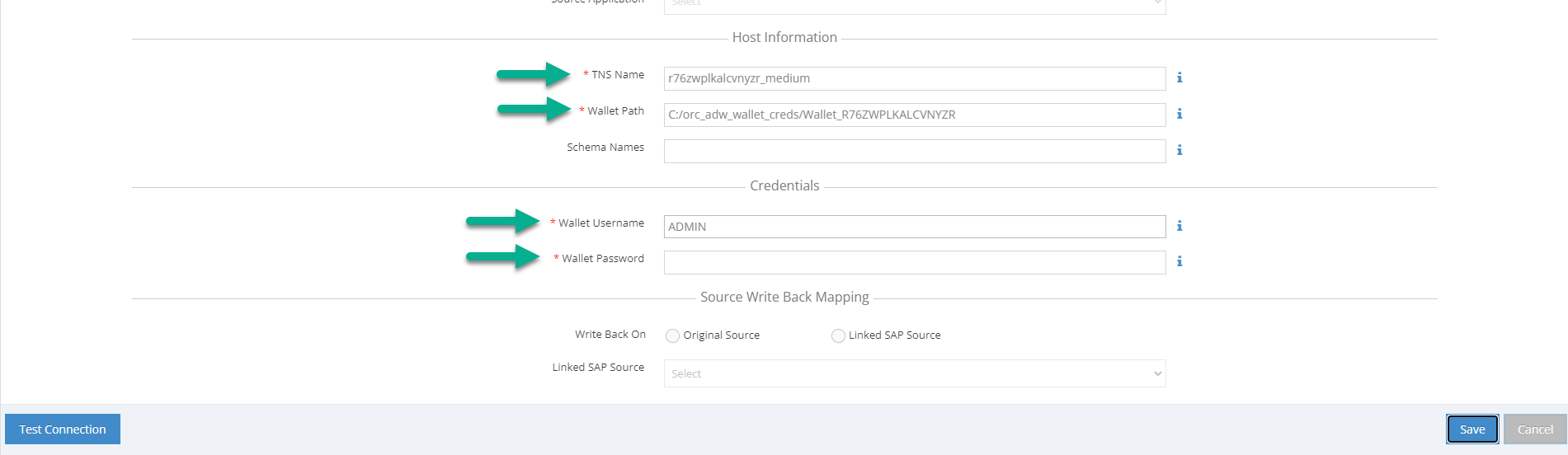The image size is (1568, 455).
Task: Click the Write Back On label
Action: tap(610, 334)
